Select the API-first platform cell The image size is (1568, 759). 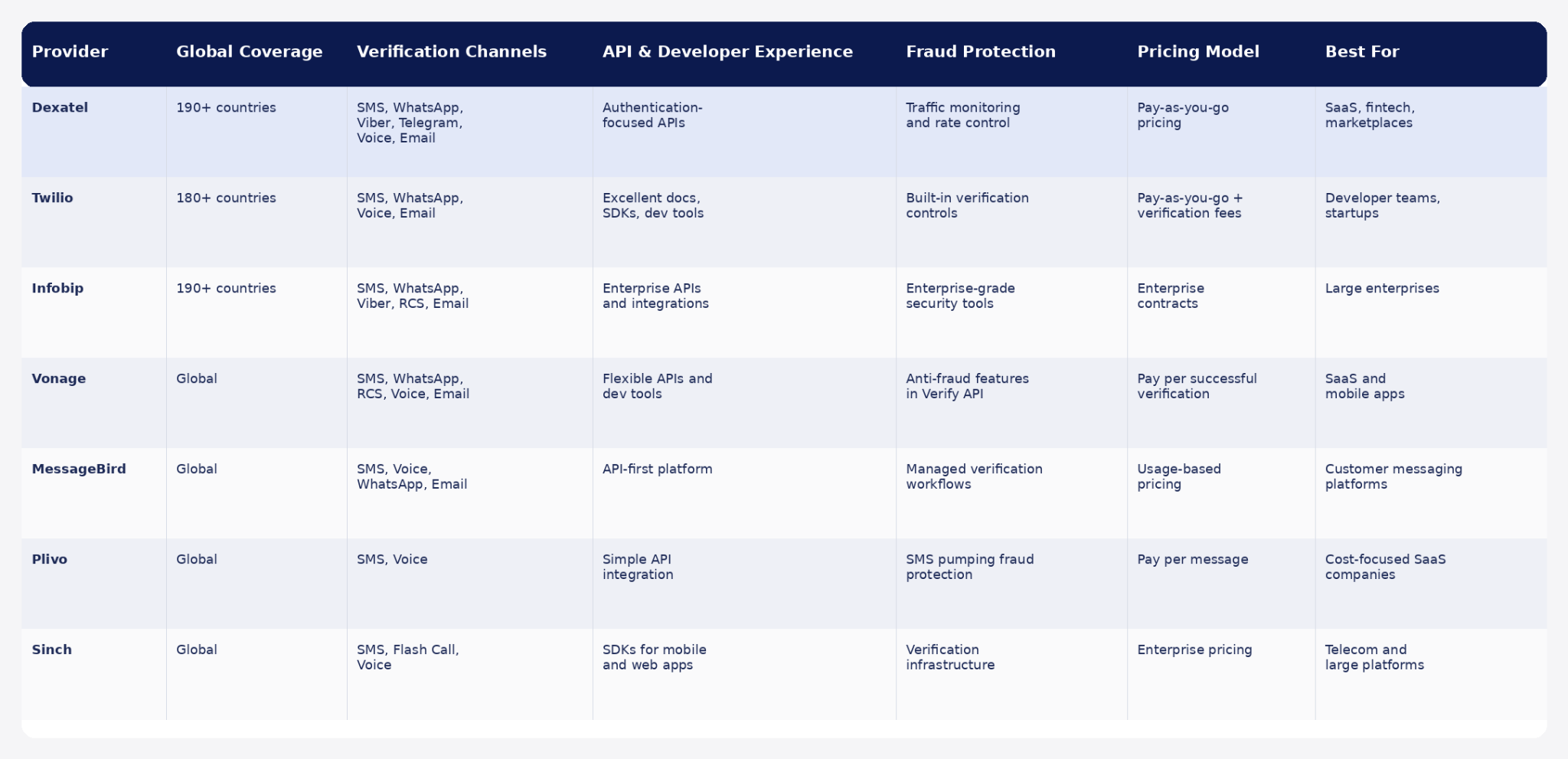pos(658,469)
